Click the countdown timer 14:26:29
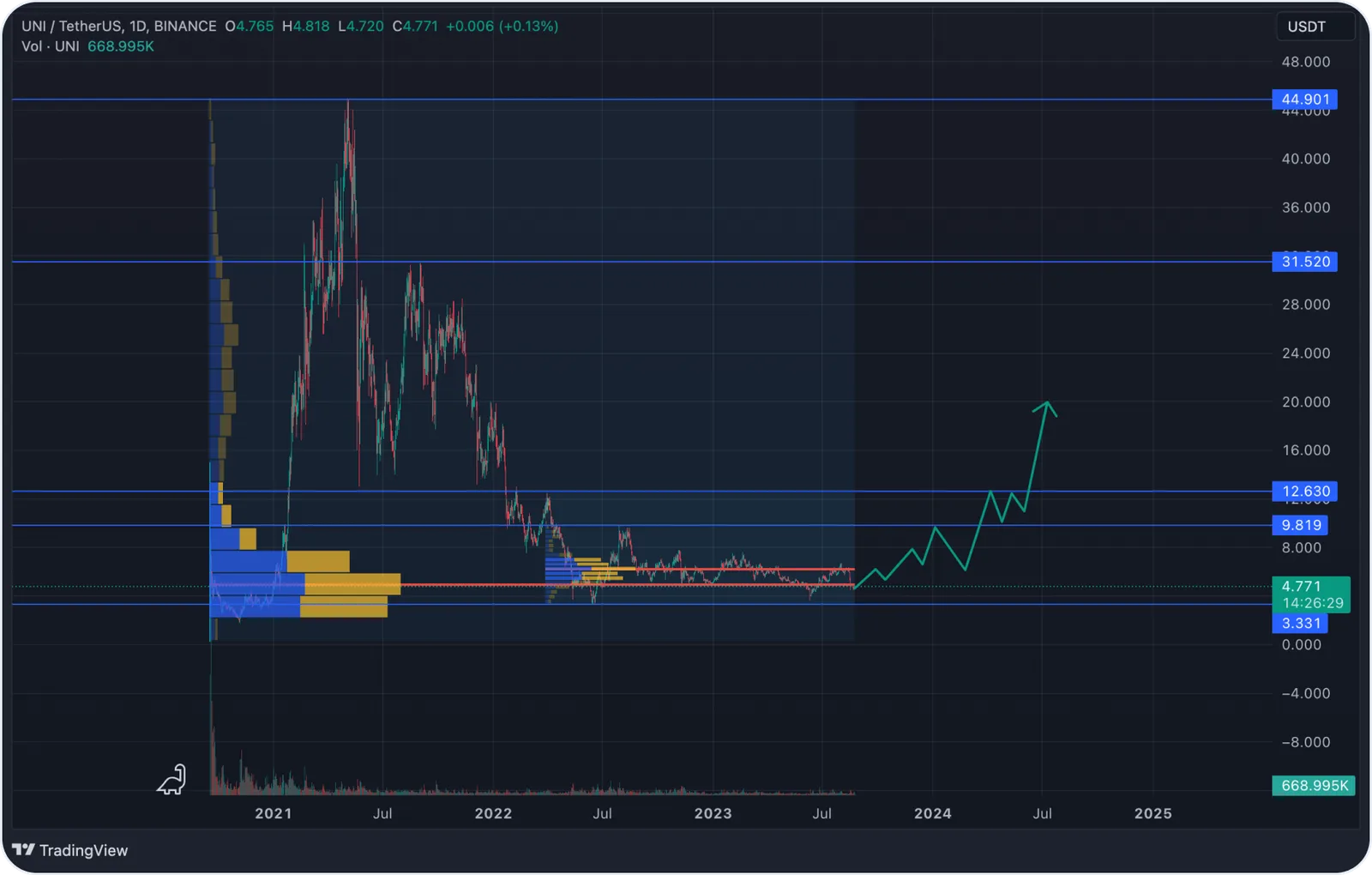Viewport: 1372px width, 875px height. (x=1313, y=603)
